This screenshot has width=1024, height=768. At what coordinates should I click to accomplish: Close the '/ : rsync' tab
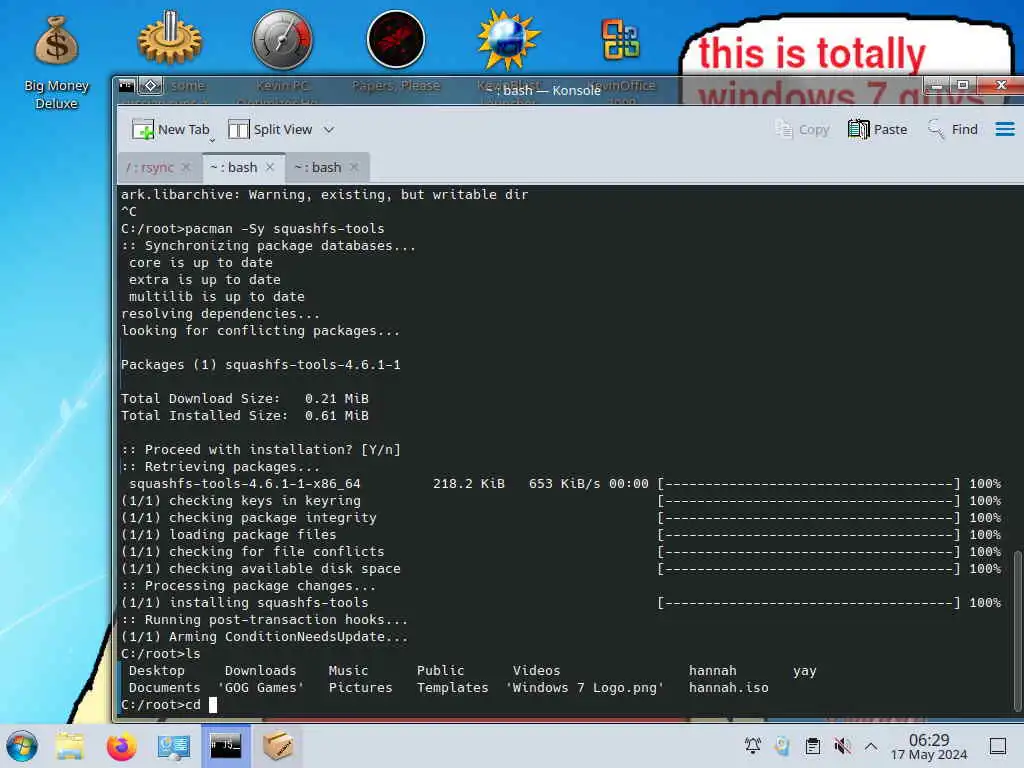coord(185,167)
